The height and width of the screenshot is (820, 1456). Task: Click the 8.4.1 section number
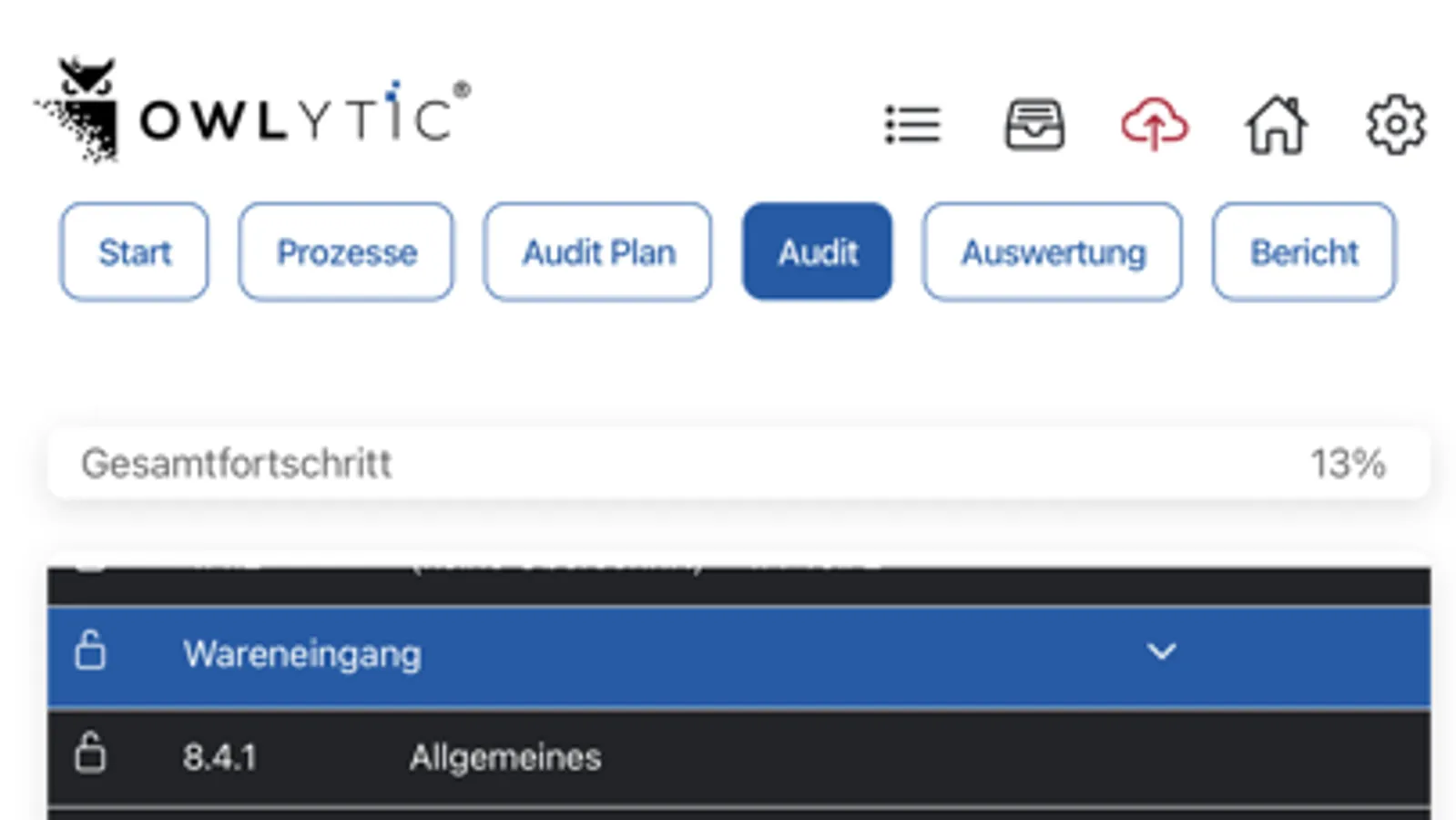point(219,757)
